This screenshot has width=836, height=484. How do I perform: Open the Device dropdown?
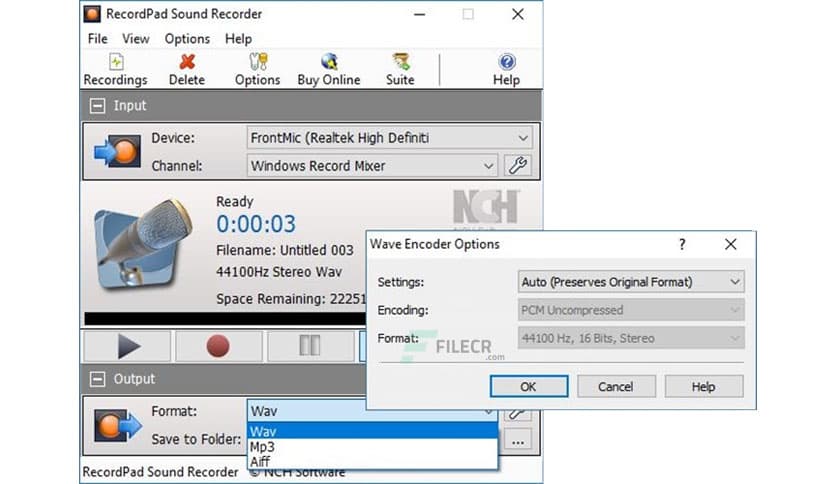click(389, 138)
